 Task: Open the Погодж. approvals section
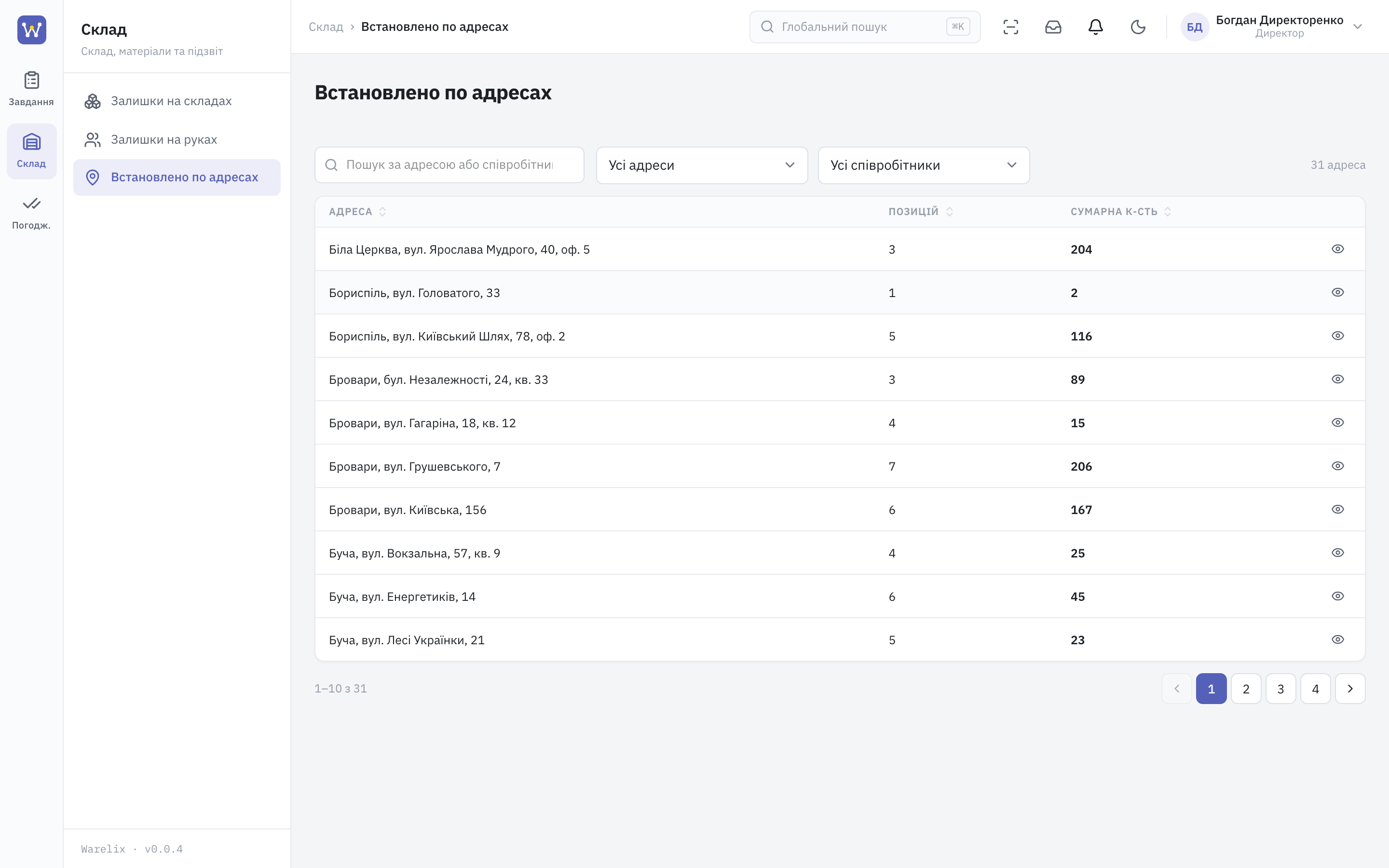(x=31, y=213)
